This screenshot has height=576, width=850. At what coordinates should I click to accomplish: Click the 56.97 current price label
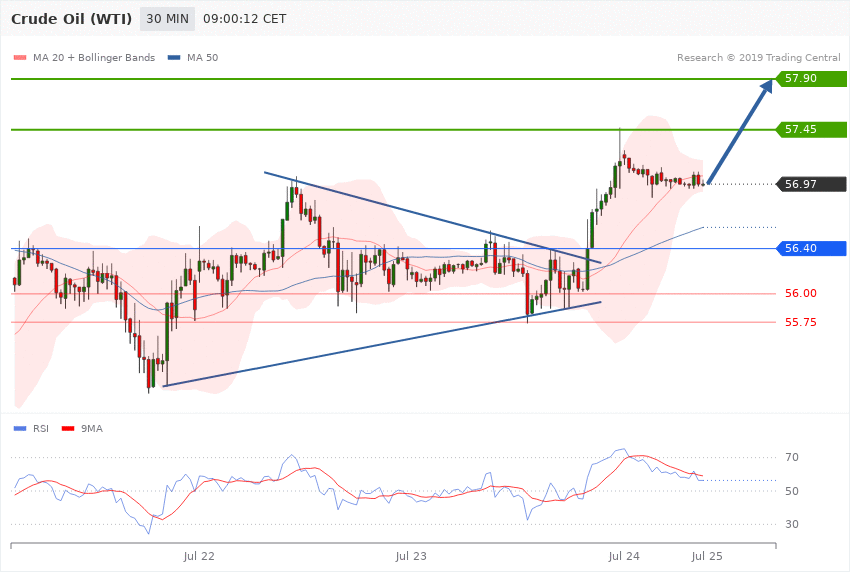click(812, 184)
